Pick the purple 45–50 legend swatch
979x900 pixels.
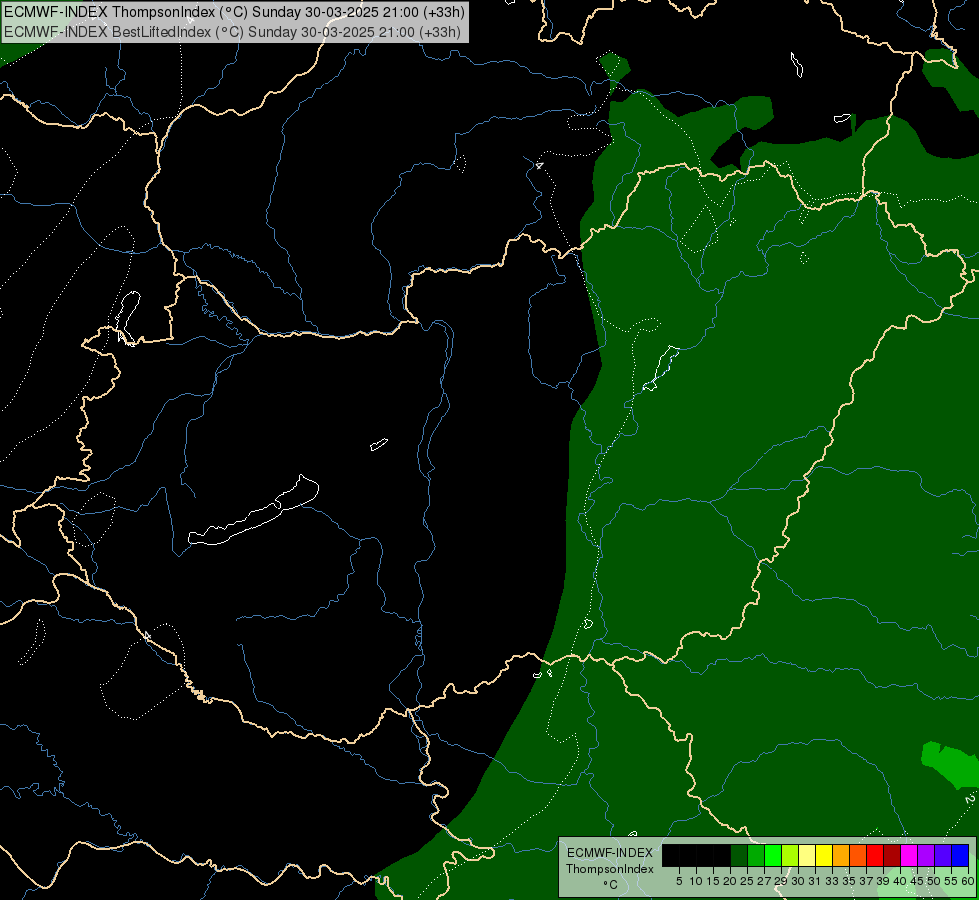926,855
